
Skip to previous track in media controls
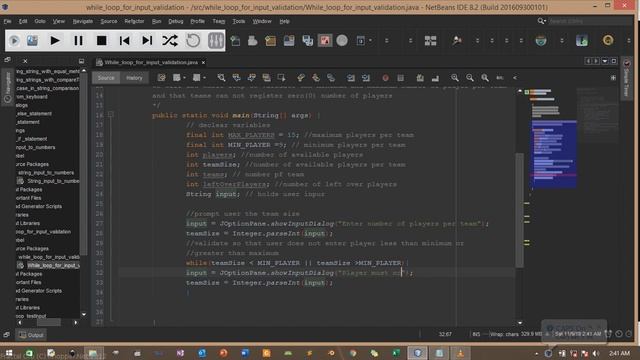point(124,40)
